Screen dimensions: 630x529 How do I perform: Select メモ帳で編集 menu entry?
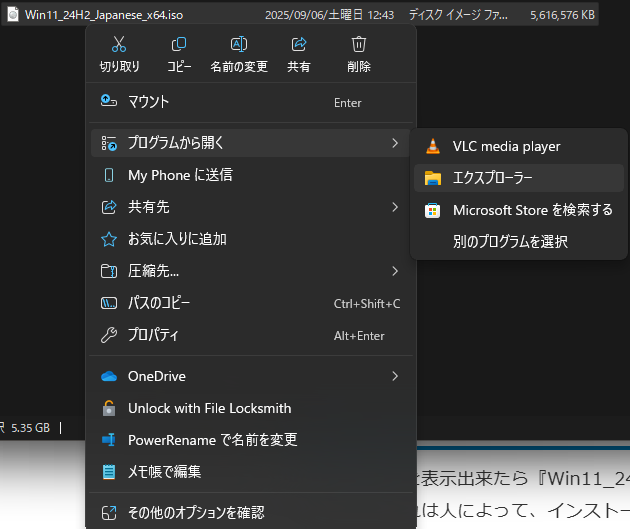251,472
